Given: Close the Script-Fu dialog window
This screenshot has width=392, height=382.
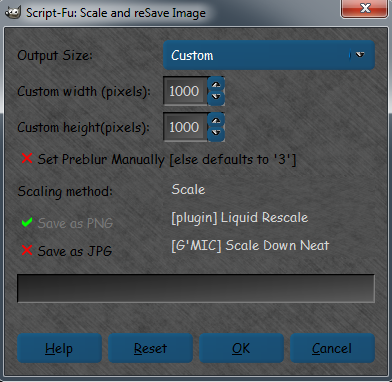Looking at the screenshot, I should (x=365, y=8).
